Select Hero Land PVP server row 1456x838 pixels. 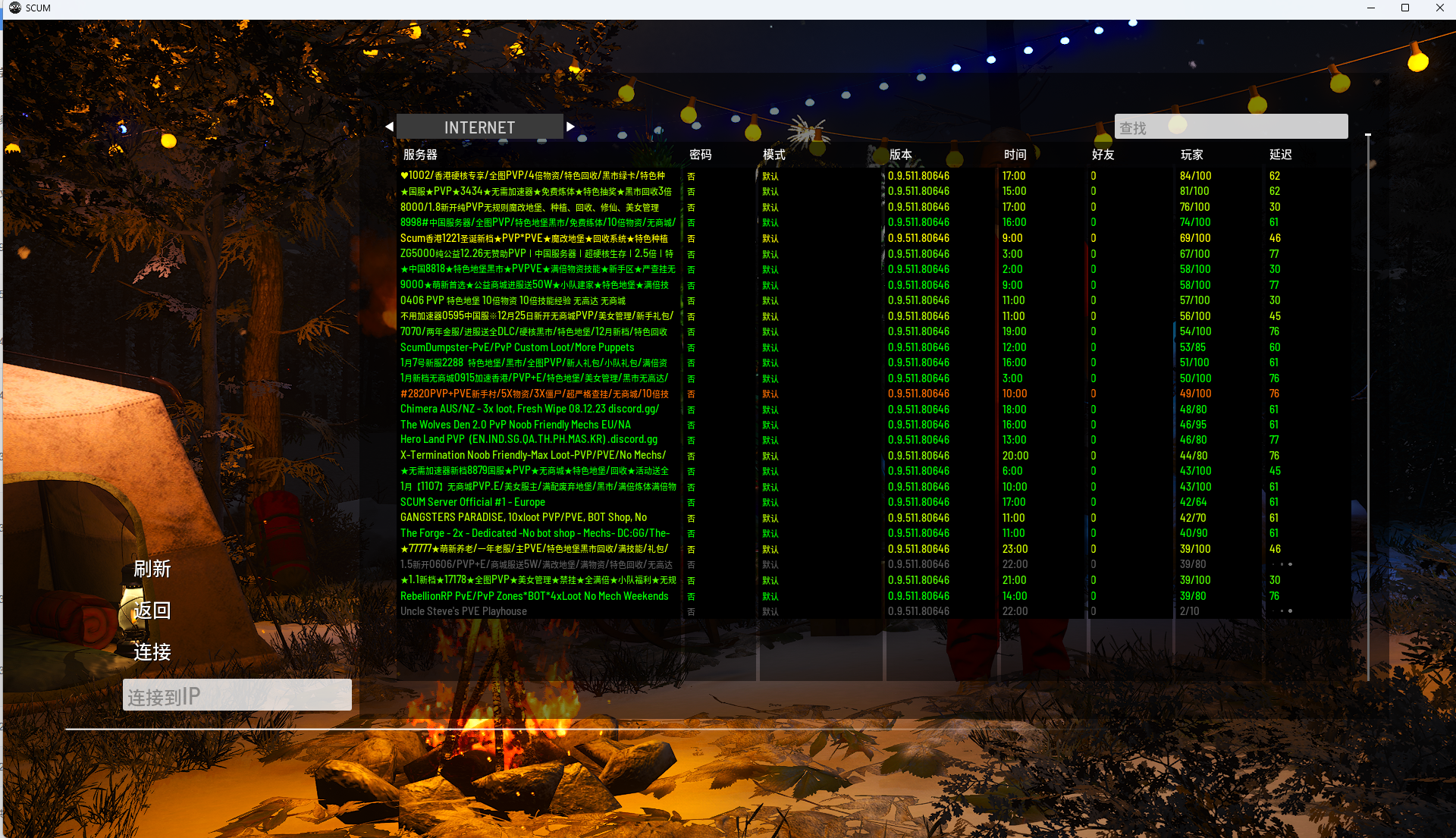[872, 440]
